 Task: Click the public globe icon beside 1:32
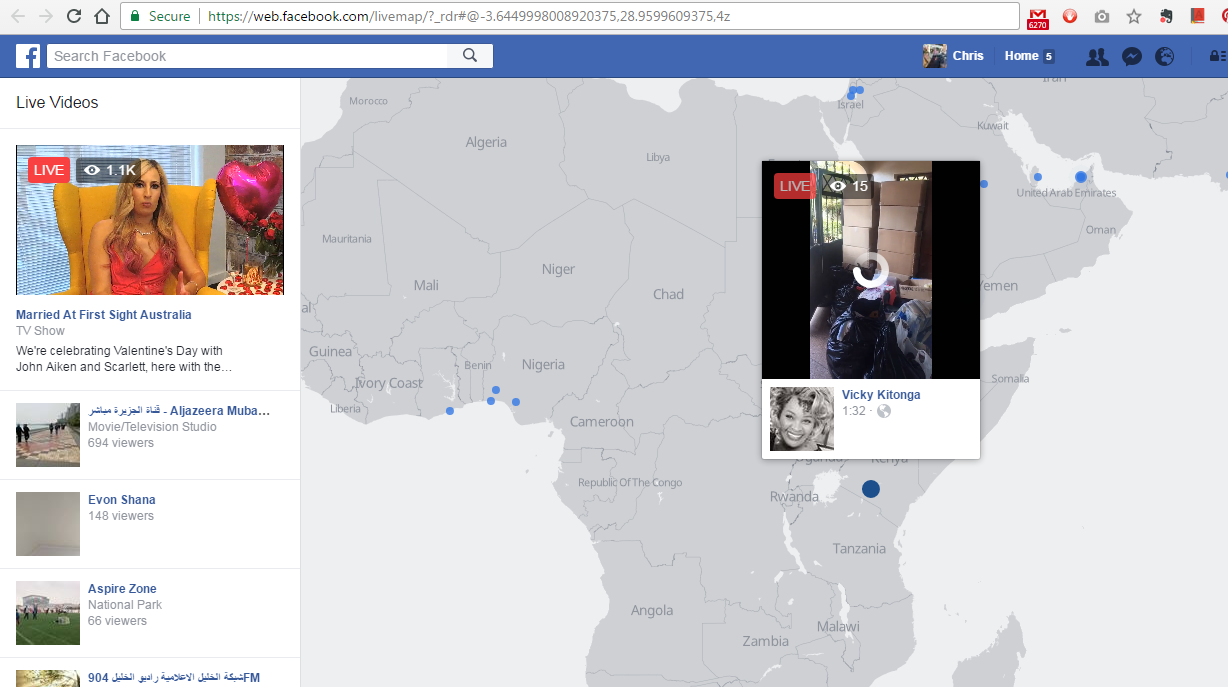(884, 411)
